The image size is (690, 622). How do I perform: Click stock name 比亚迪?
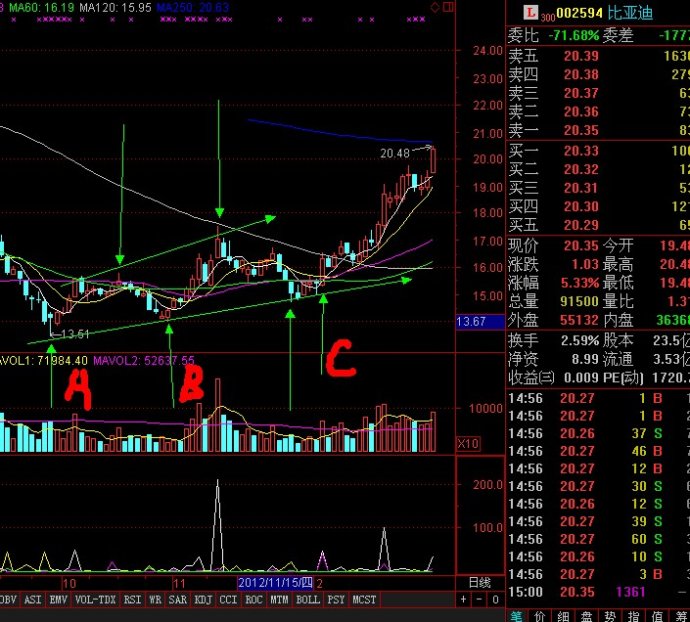(630, 13)
